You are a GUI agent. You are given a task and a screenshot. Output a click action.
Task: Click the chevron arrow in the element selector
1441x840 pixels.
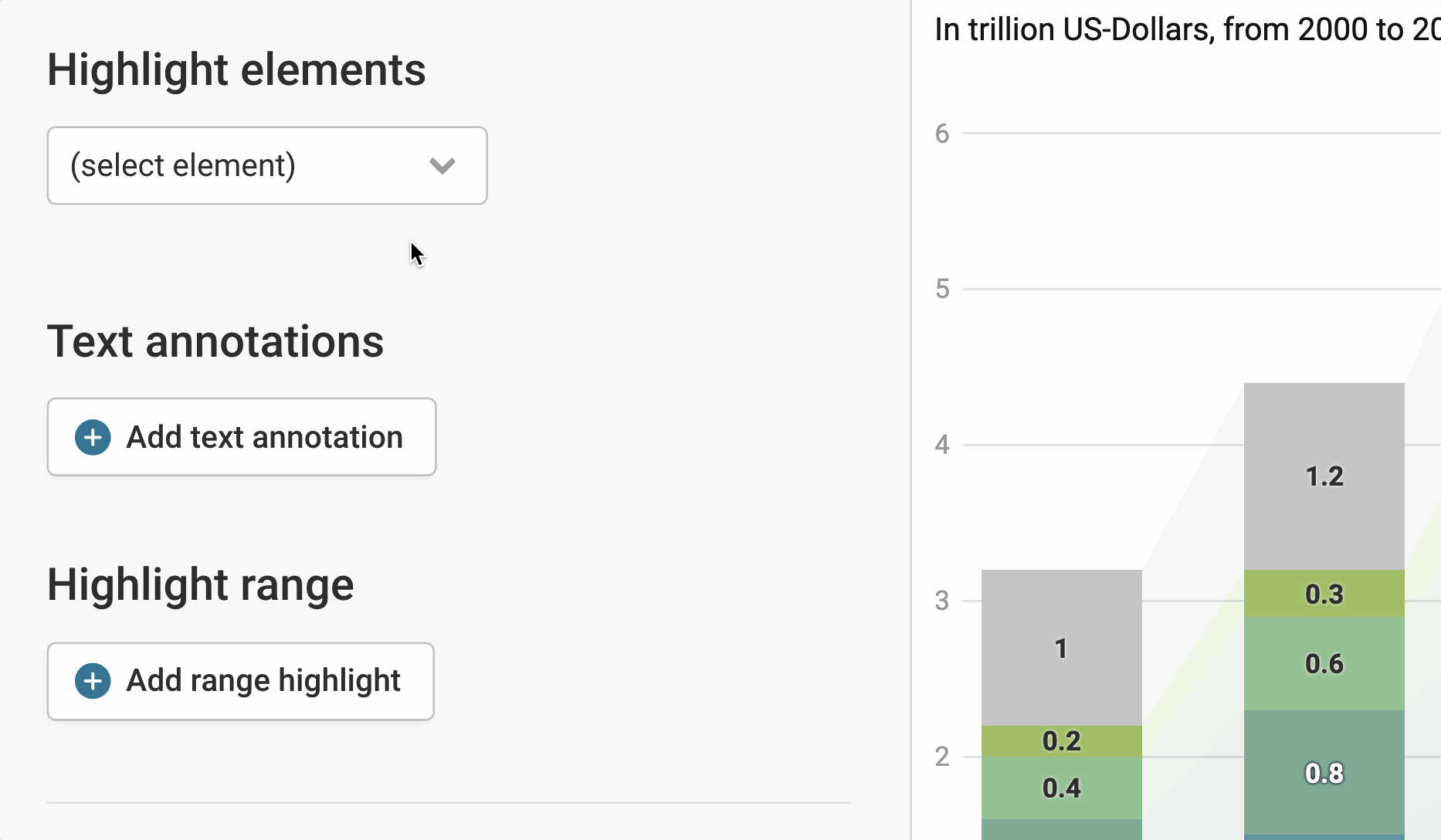tap(442, 165)
